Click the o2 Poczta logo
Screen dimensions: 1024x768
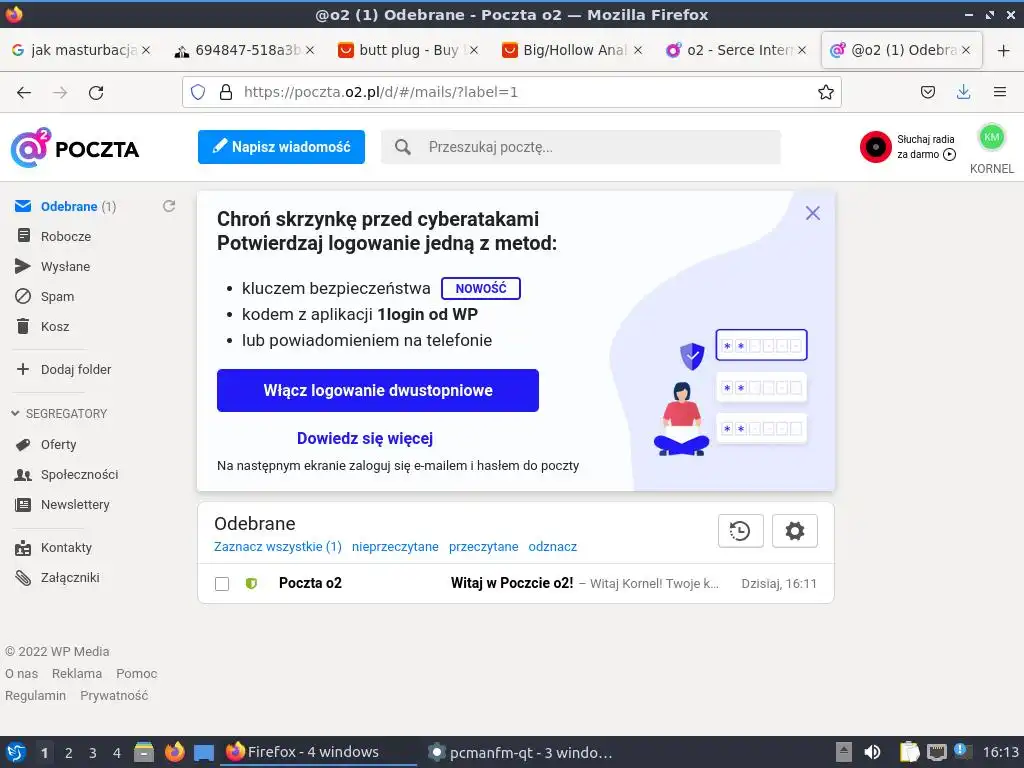coord(74,148)
